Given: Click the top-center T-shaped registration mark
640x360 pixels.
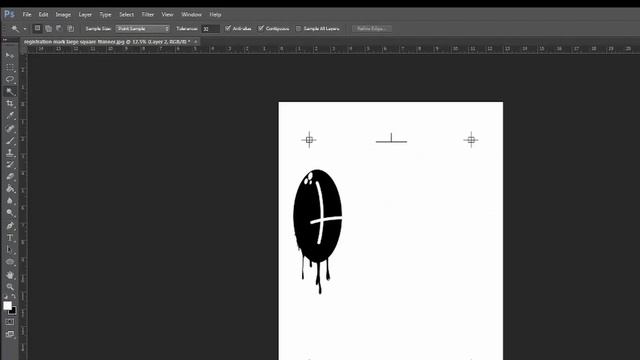Looking at the screenshot, I should pos(391,138).
